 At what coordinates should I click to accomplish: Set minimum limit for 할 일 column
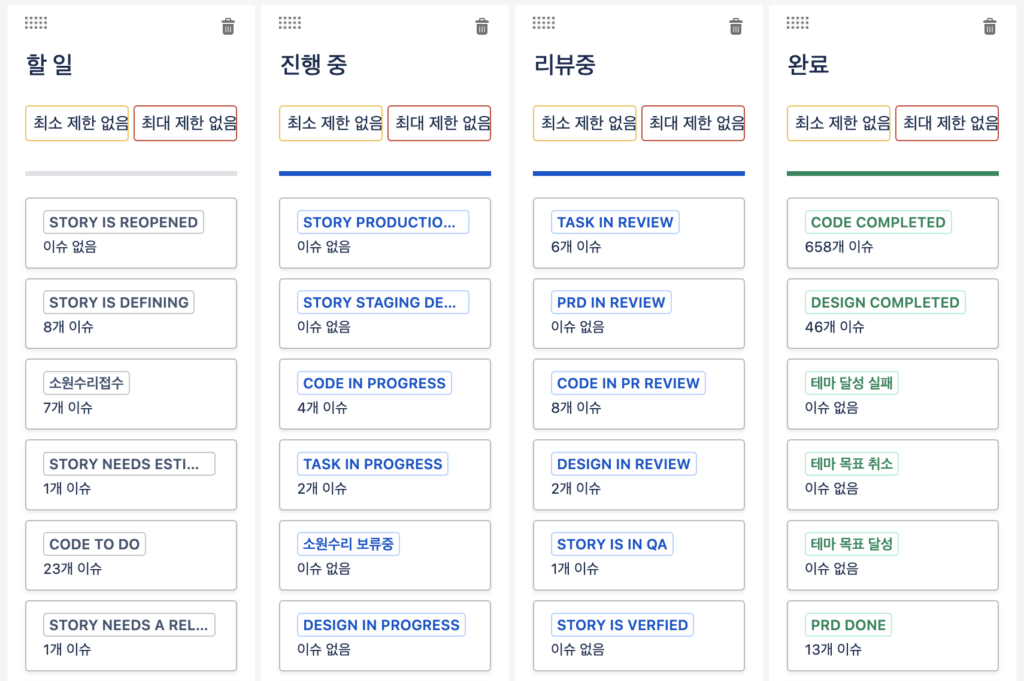77,124
